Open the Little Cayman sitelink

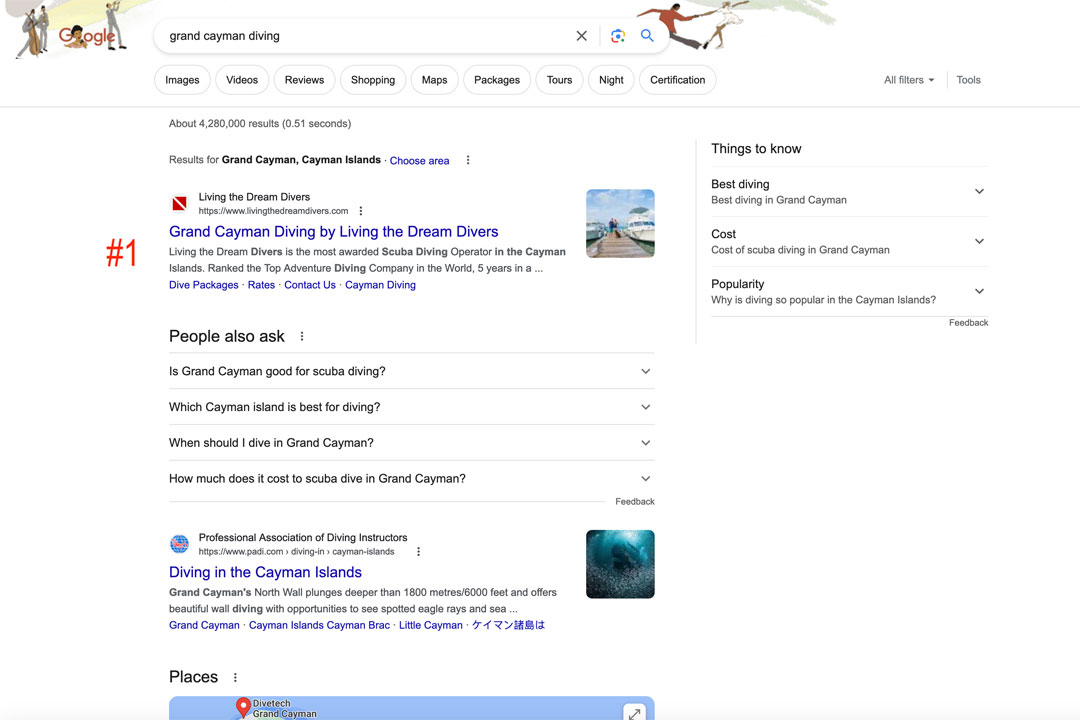tap(430, 625)
